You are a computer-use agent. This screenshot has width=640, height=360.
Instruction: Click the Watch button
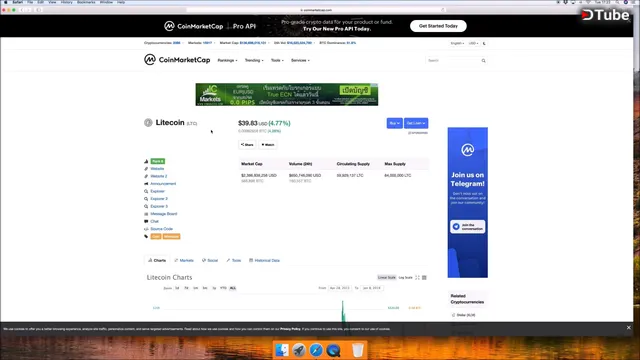coord(268,144)
